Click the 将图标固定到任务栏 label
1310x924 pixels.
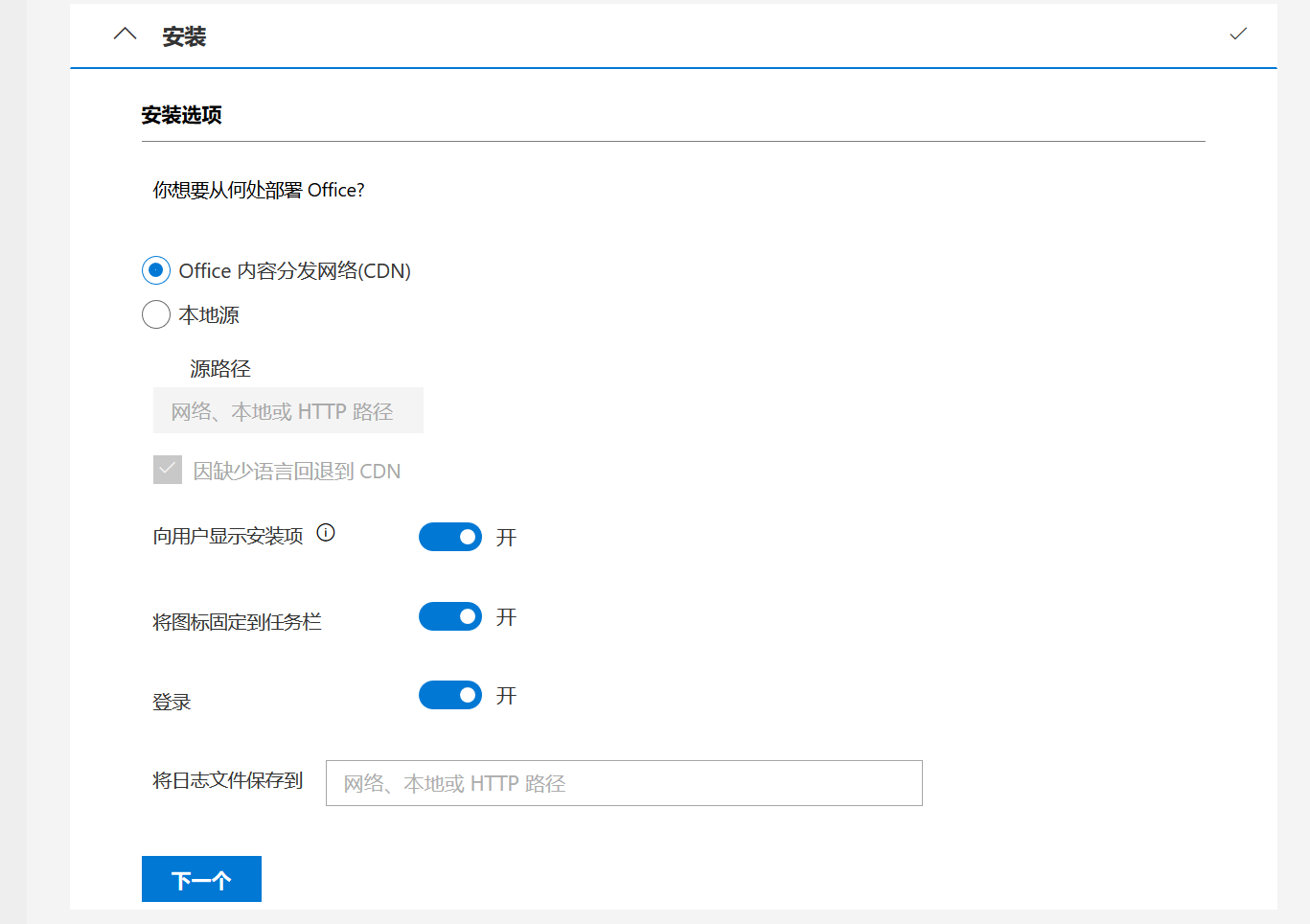pyautogui.click(x=237, y=622)
